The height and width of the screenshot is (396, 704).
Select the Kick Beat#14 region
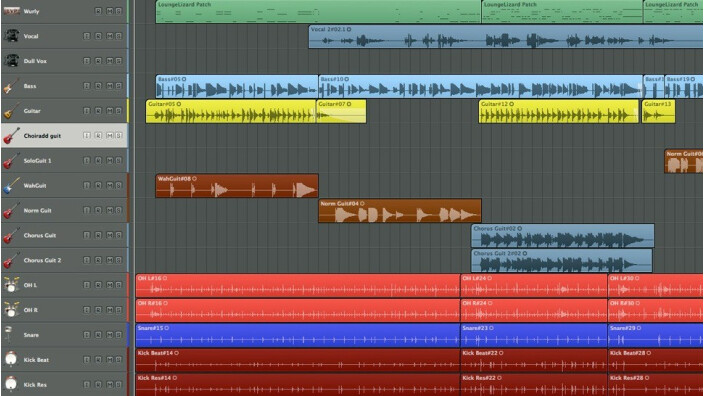tap(298, 361)
